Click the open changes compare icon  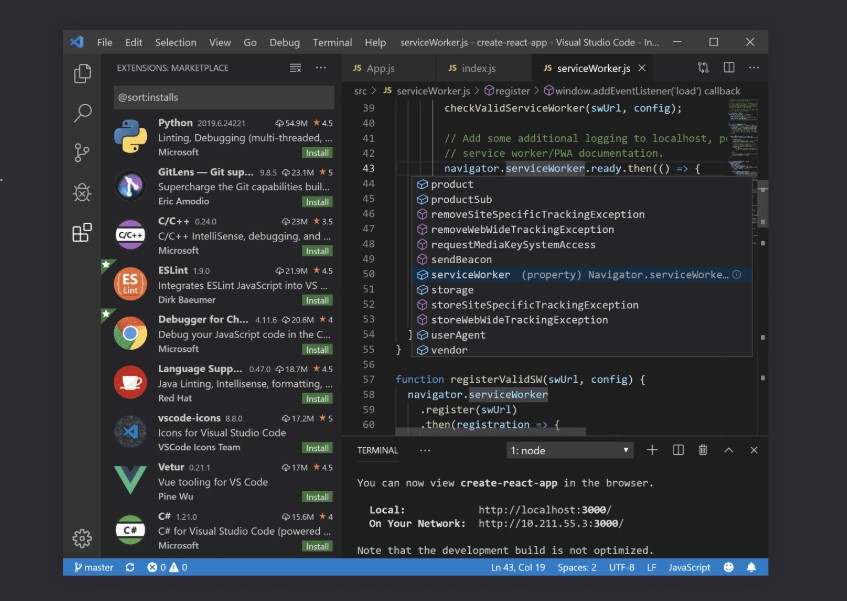(x=703, y=67)
